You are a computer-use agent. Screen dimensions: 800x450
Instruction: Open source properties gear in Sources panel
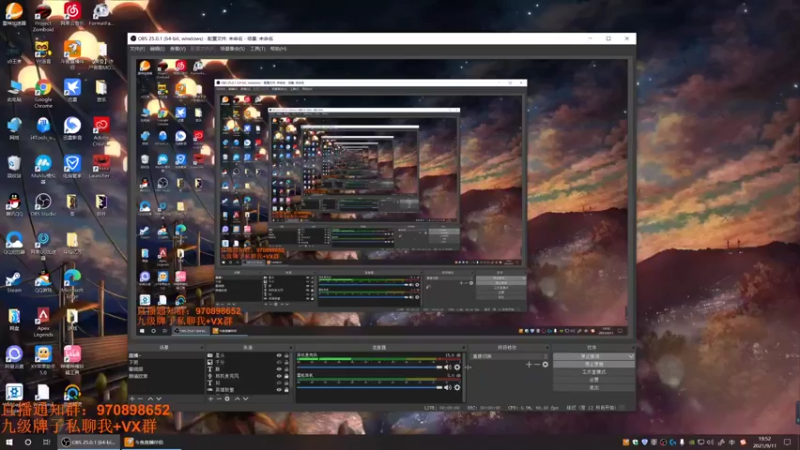pyautogui.click(x=228, y=398)
